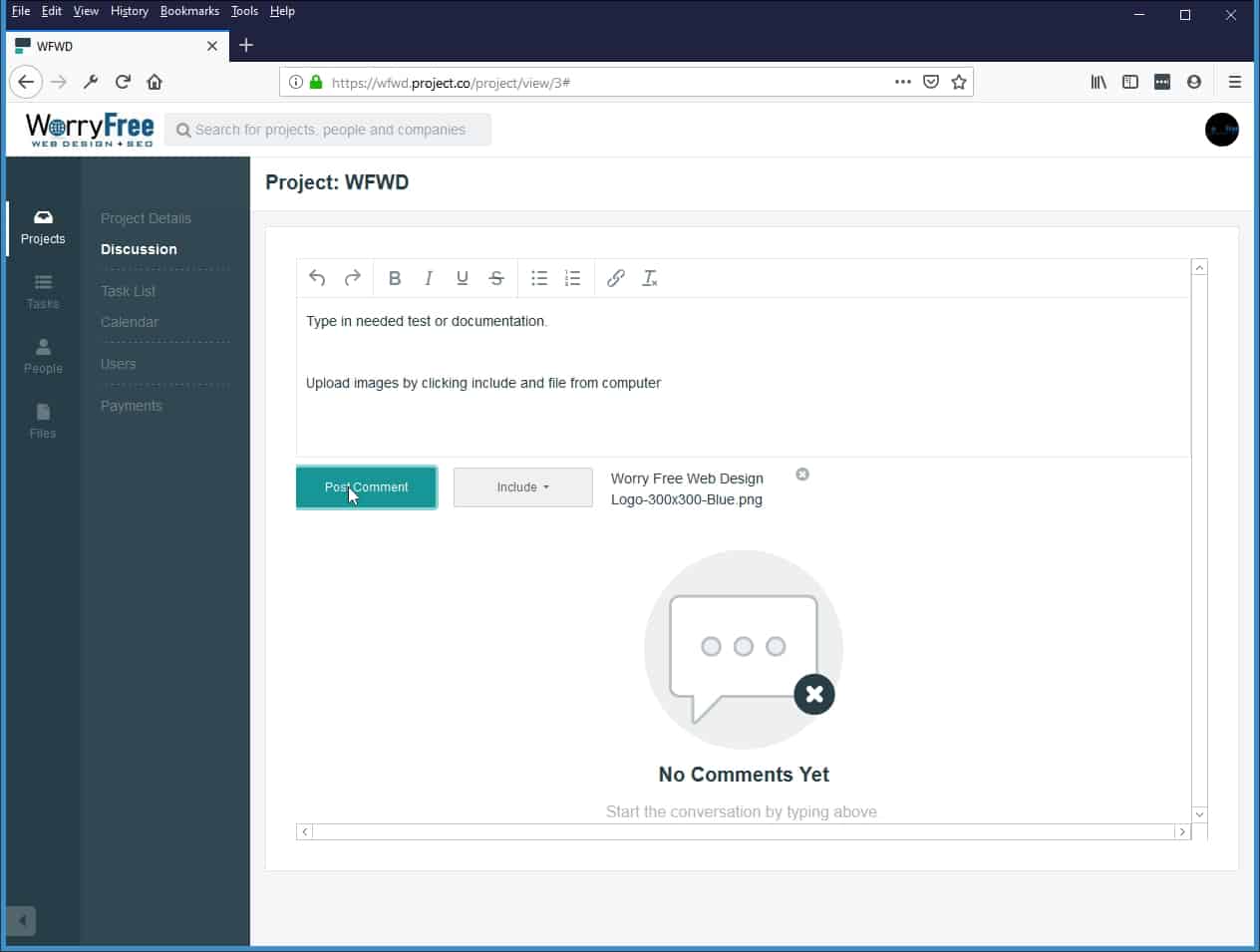The width and height of the screenshot is (1260, 952).
Task: Collapse the sidebar with the left arrow
Action: (x=22, y=920)
